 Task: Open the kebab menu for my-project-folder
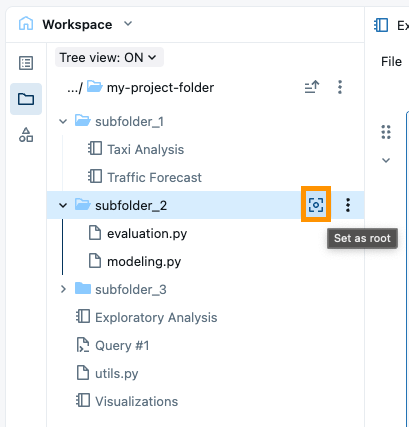[x=340, y=87]
